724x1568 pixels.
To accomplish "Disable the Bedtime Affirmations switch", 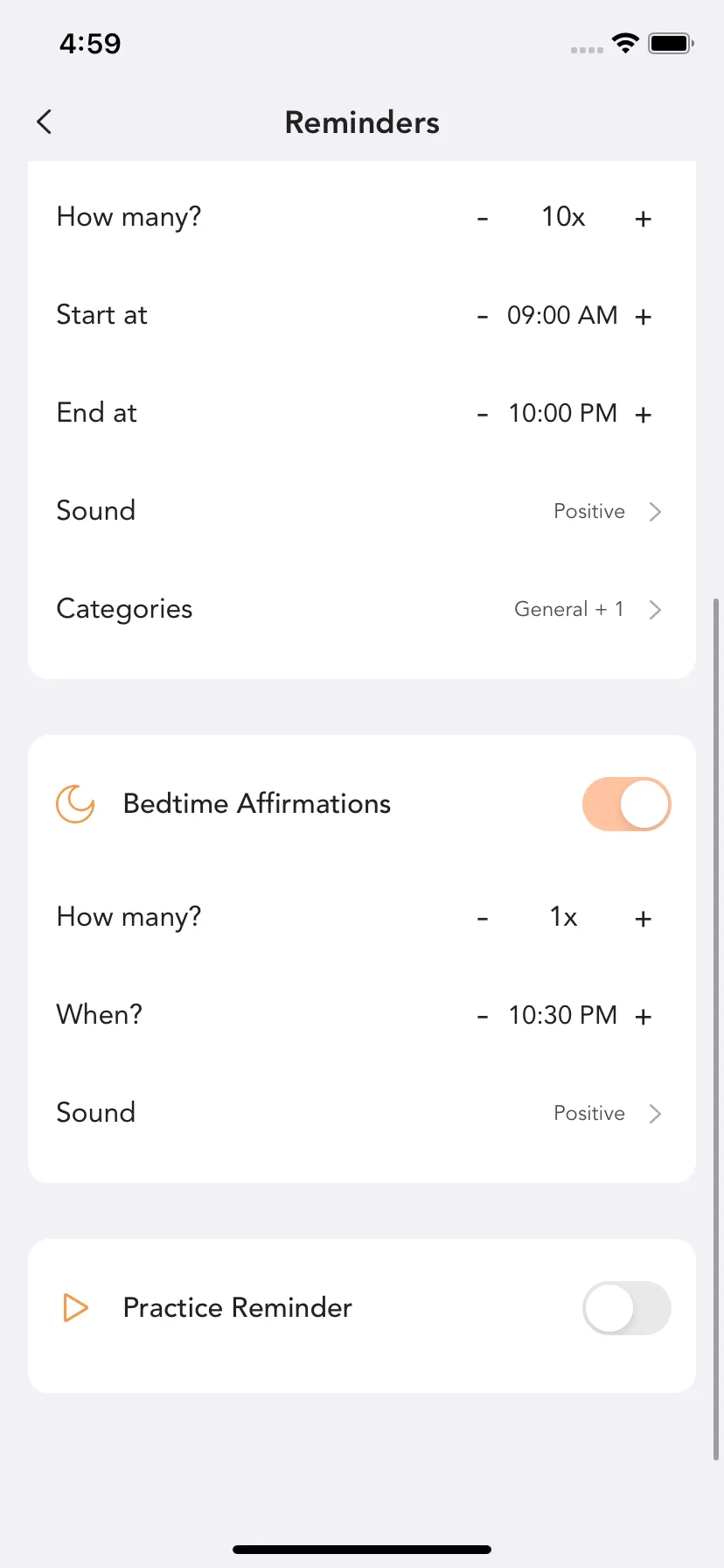I will coord(626,804).
